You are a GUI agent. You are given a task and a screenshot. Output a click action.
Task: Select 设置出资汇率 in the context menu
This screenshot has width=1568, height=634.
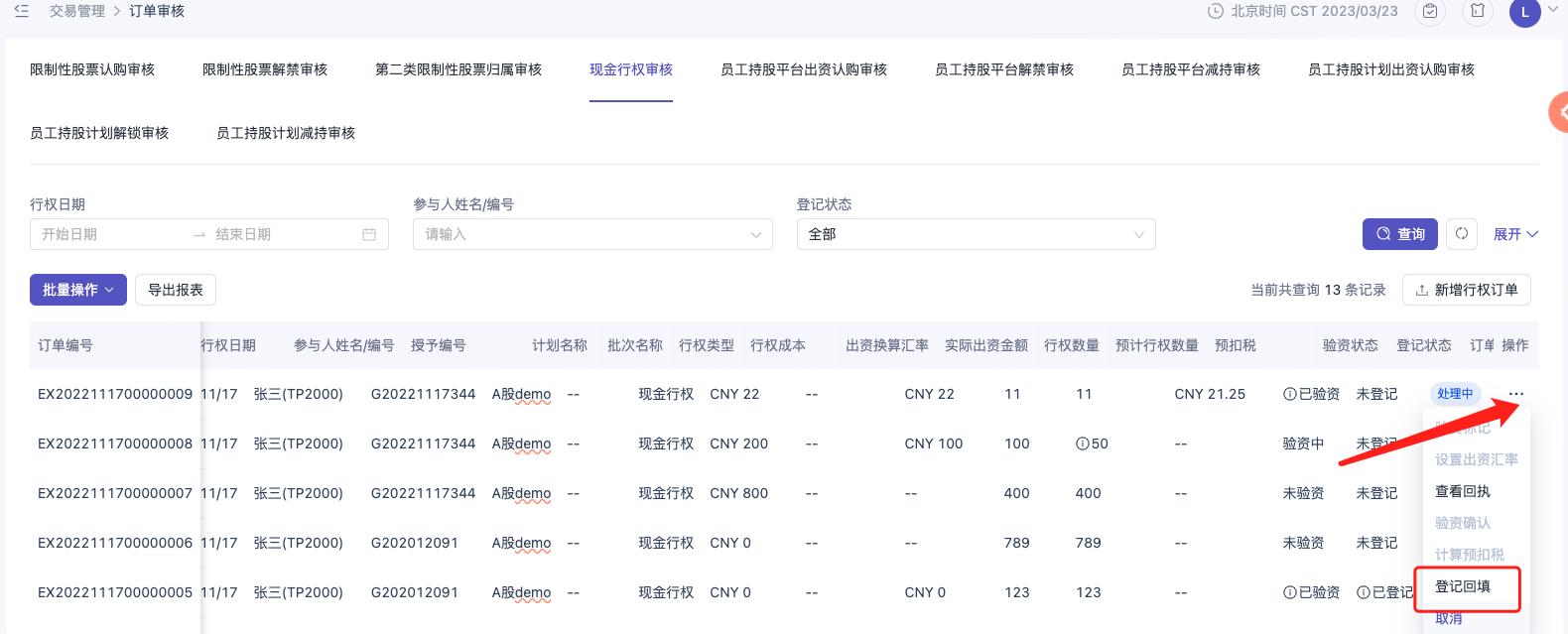[1477, 459]
